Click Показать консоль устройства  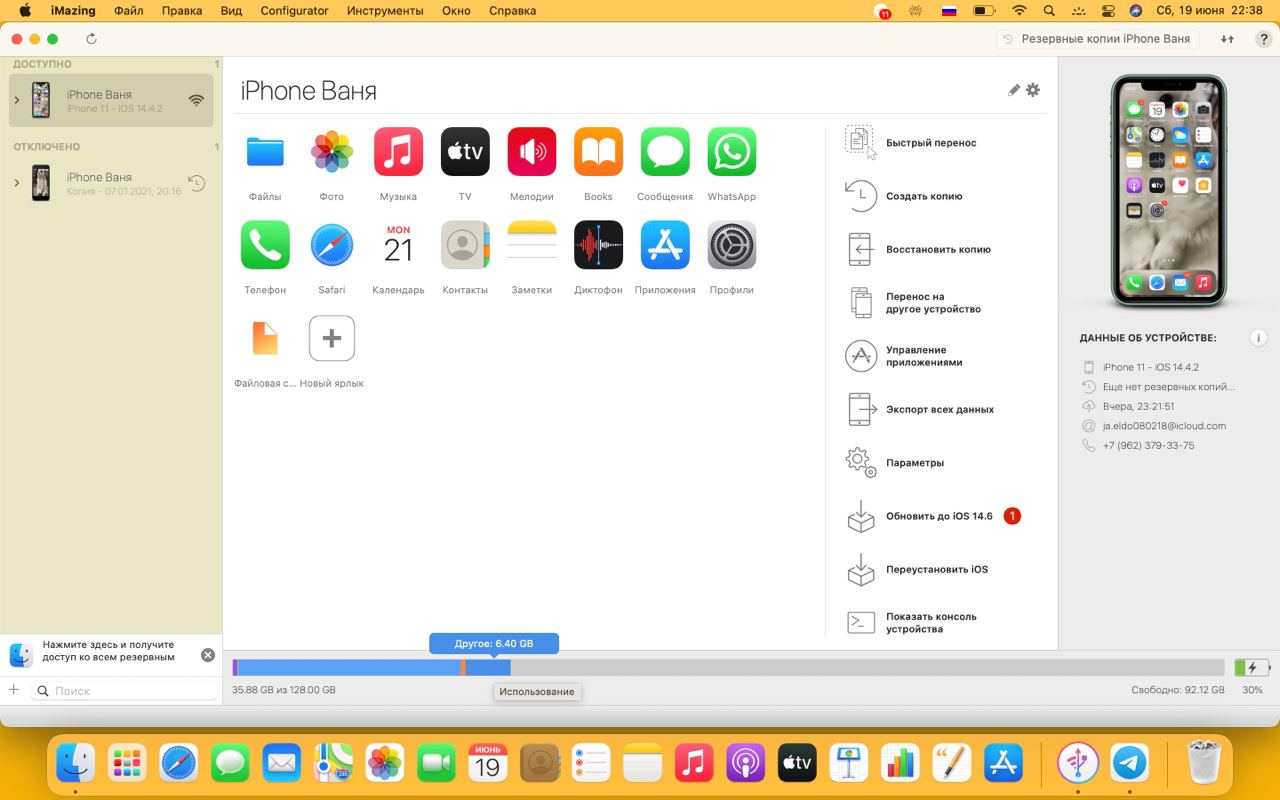coord(931,623)
